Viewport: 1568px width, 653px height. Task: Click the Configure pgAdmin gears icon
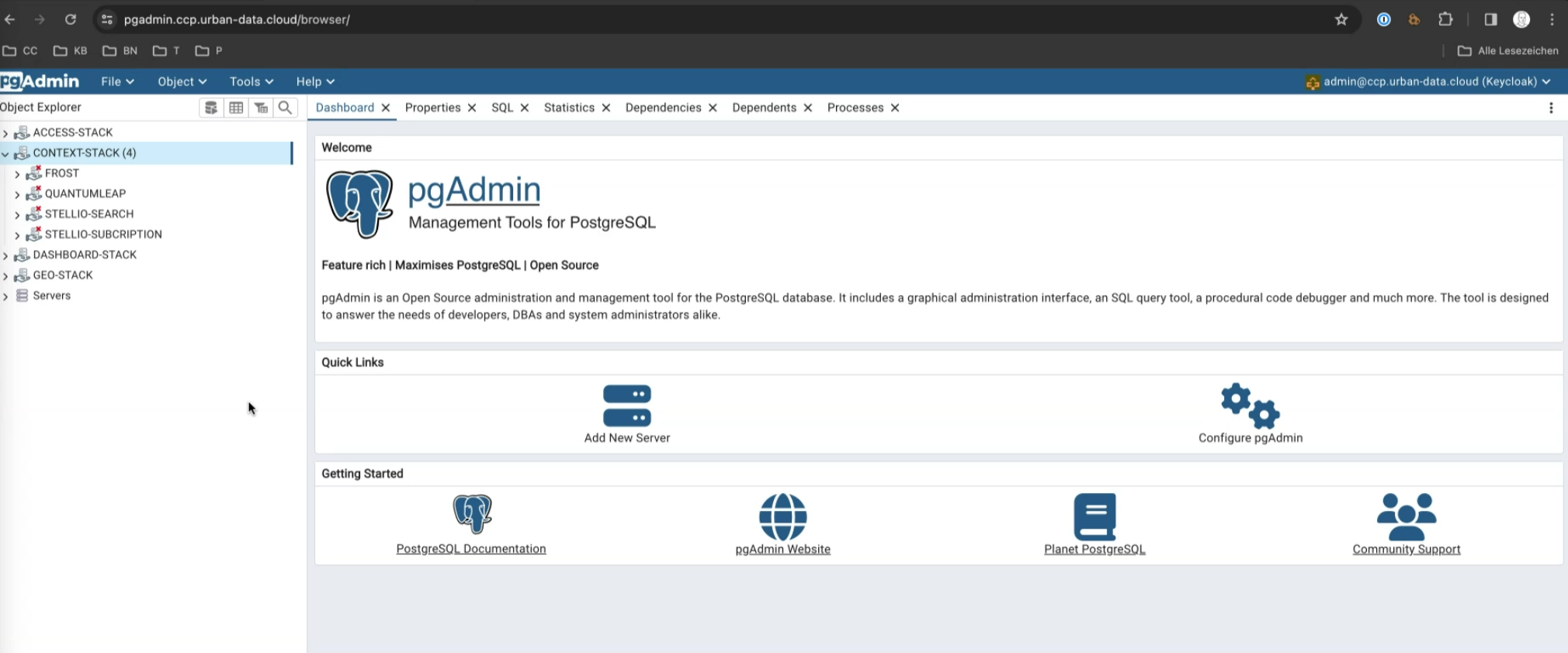[x=1250, y=405]
